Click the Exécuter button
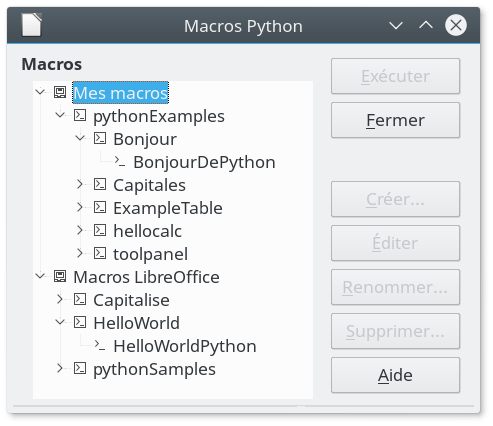 [x=395, y=76]
